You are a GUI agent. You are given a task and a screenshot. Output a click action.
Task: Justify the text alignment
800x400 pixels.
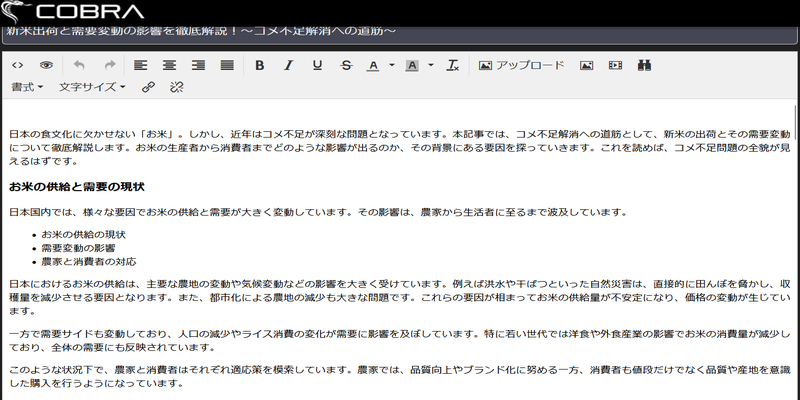click(227, 65)
